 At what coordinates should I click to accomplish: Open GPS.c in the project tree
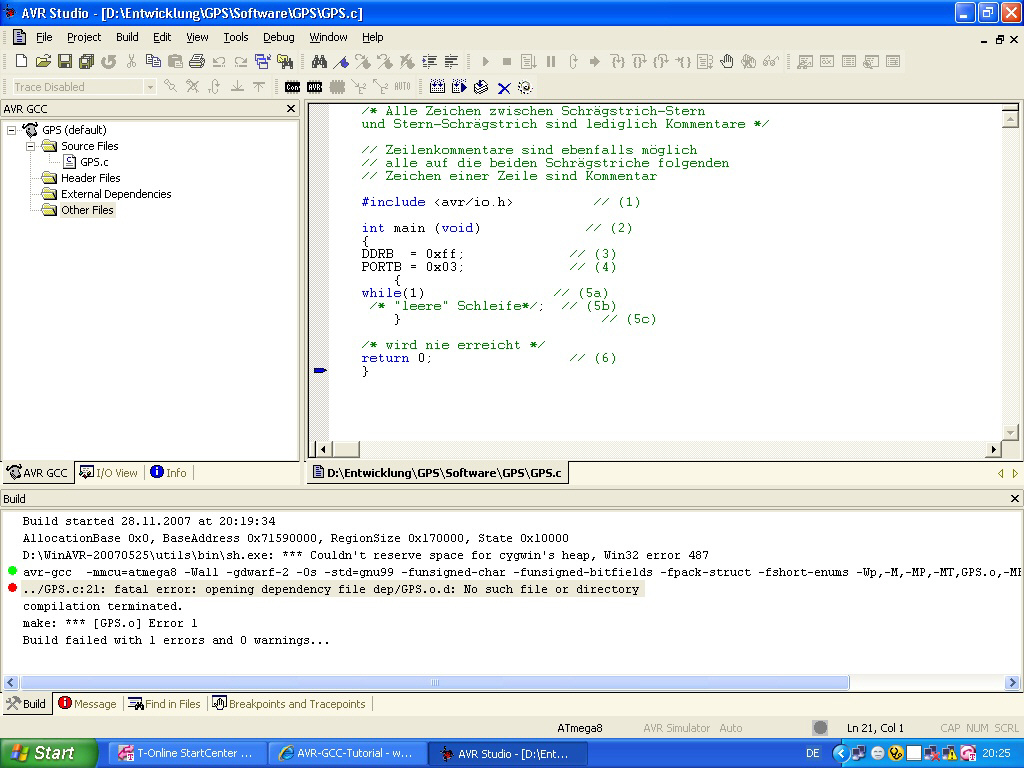pos(94,162)
